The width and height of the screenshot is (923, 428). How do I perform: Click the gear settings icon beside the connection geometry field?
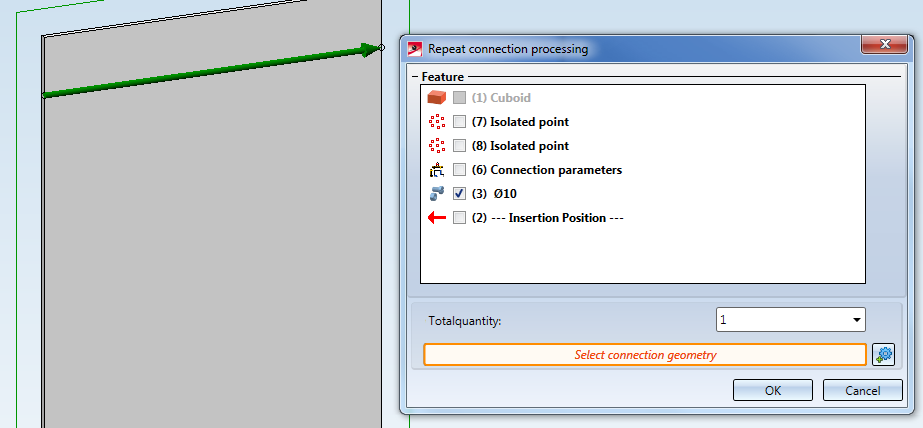(x=884, y=354)
